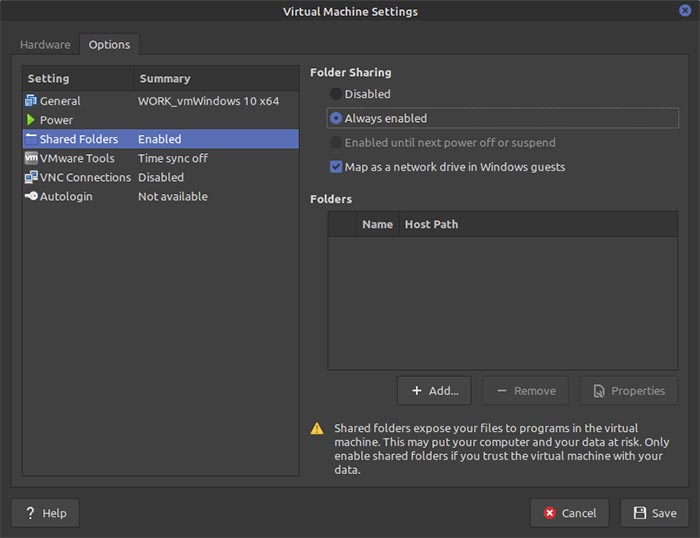Click the 'Not available' summary text
Viewport: 700px width, 538px height.
(x=173, y=196)
